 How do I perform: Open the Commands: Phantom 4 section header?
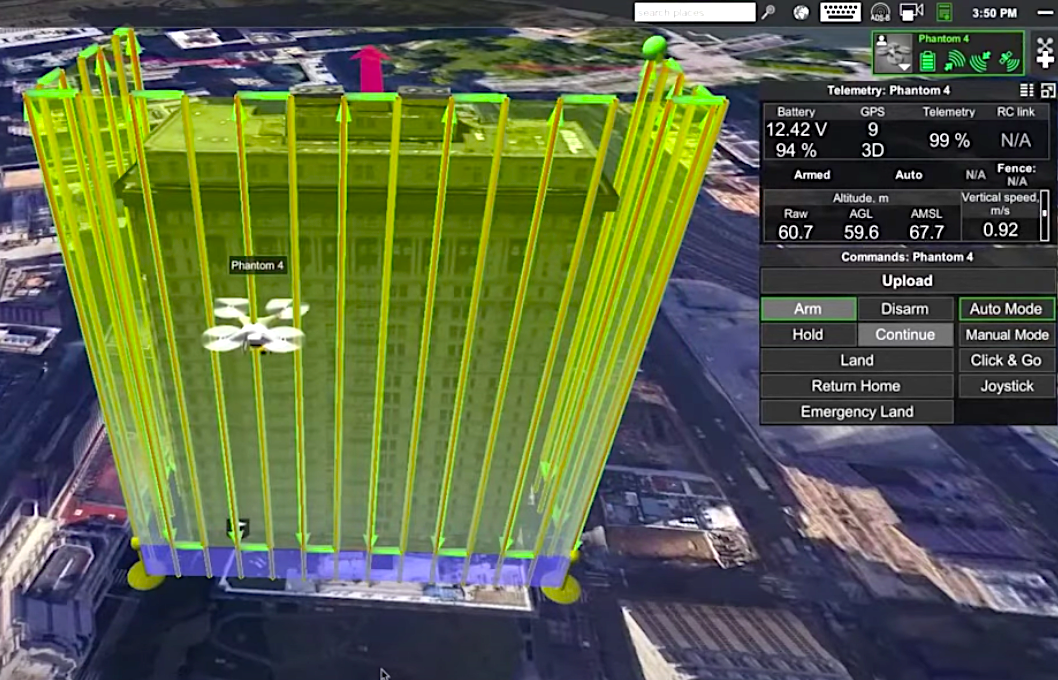pyautogui.click(x=906, y=256)
